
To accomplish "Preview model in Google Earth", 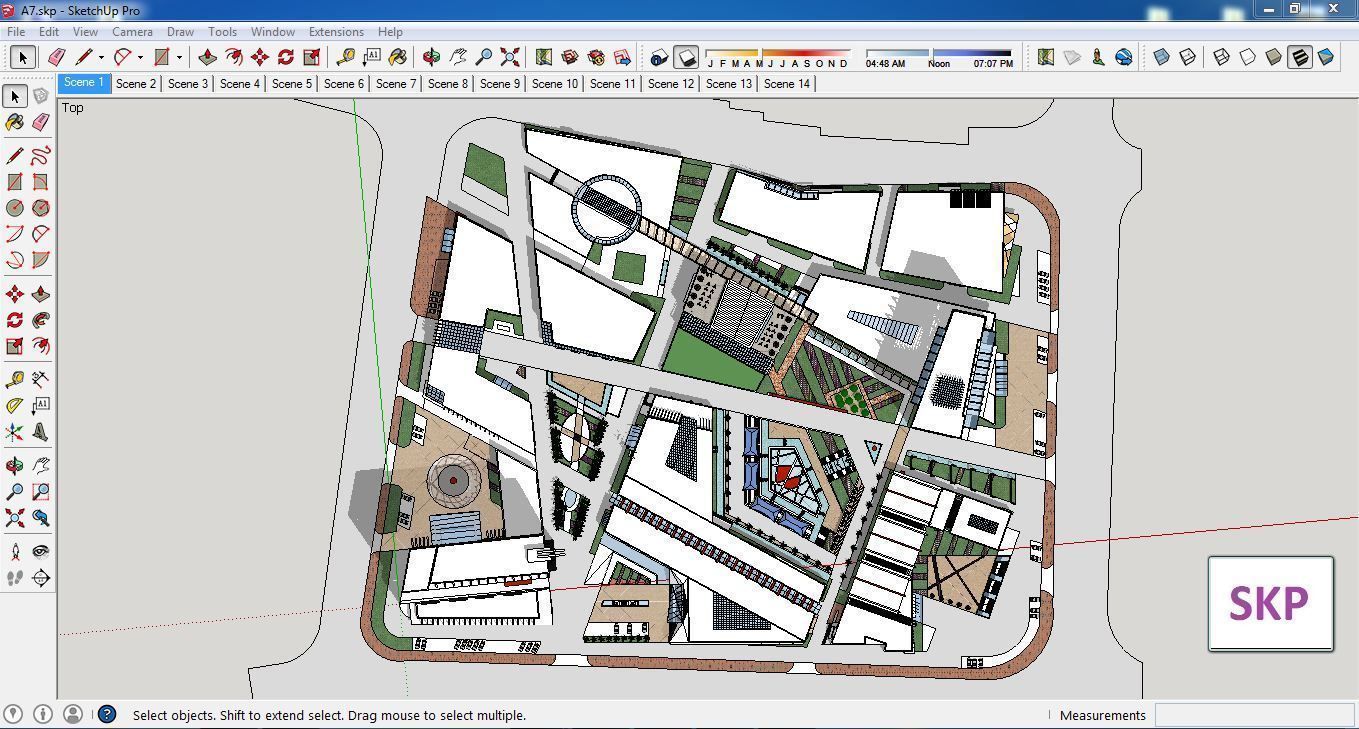I will click(1124, 57).
